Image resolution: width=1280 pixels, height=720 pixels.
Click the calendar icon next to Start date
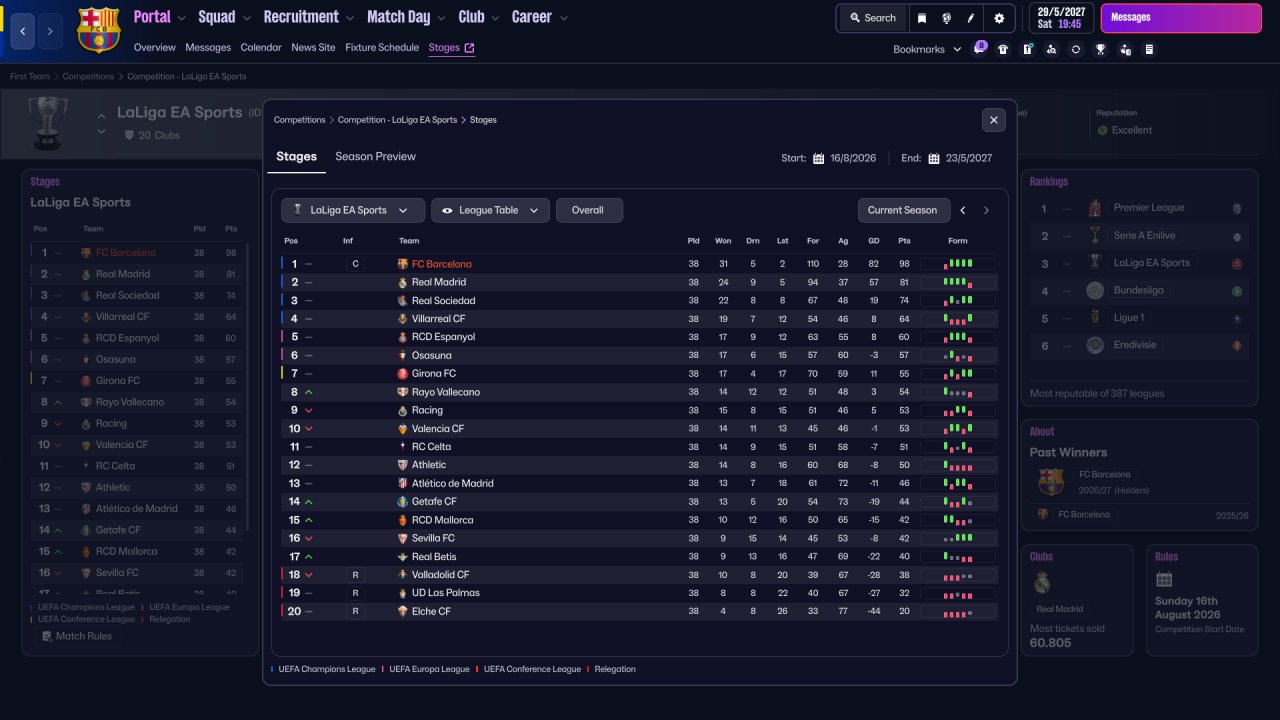click(818, 158)
